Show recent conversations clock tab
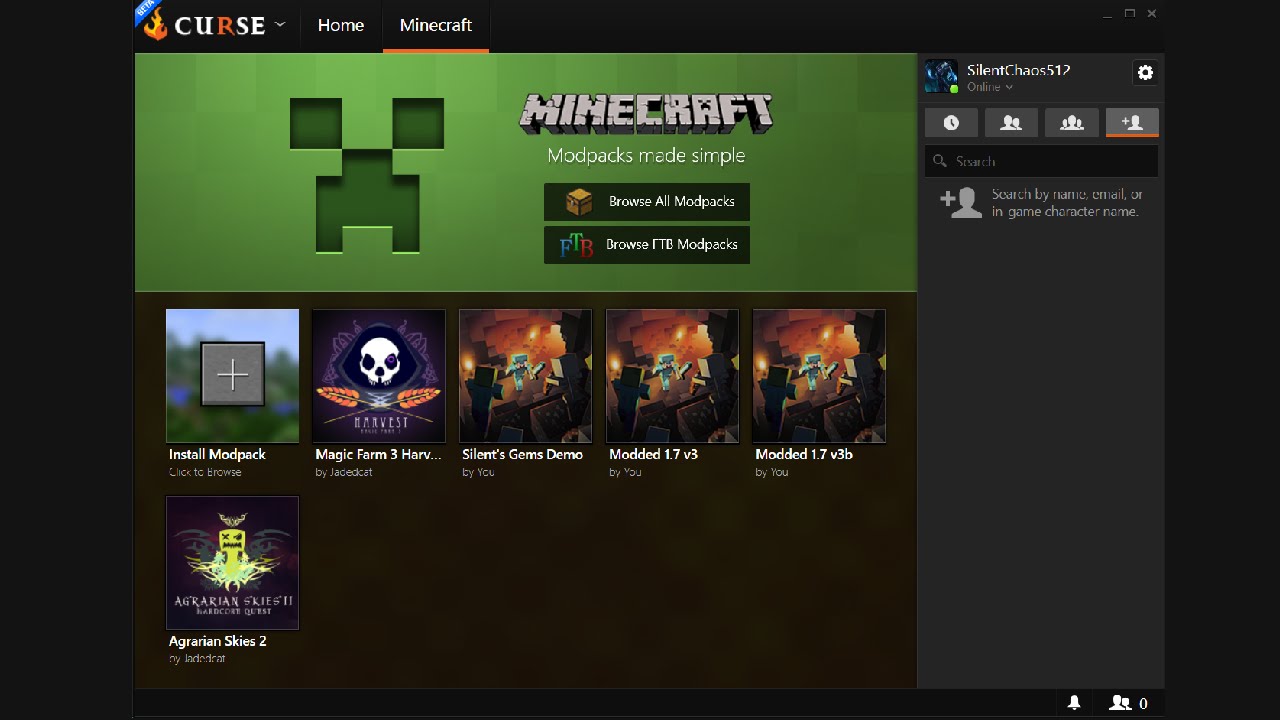The height and width of the screenshot is (720, 1280). 951,122
